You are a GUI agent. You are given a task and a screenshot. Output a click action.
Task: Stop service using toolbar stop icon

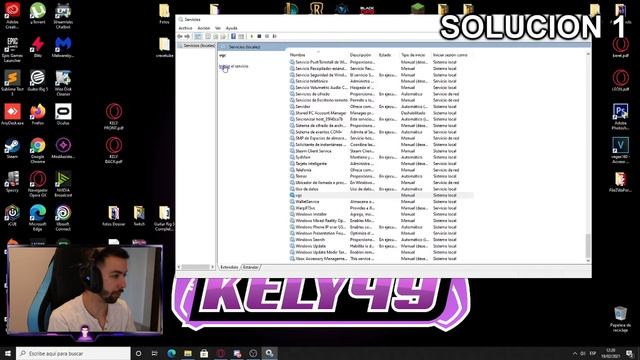(259, 36)
